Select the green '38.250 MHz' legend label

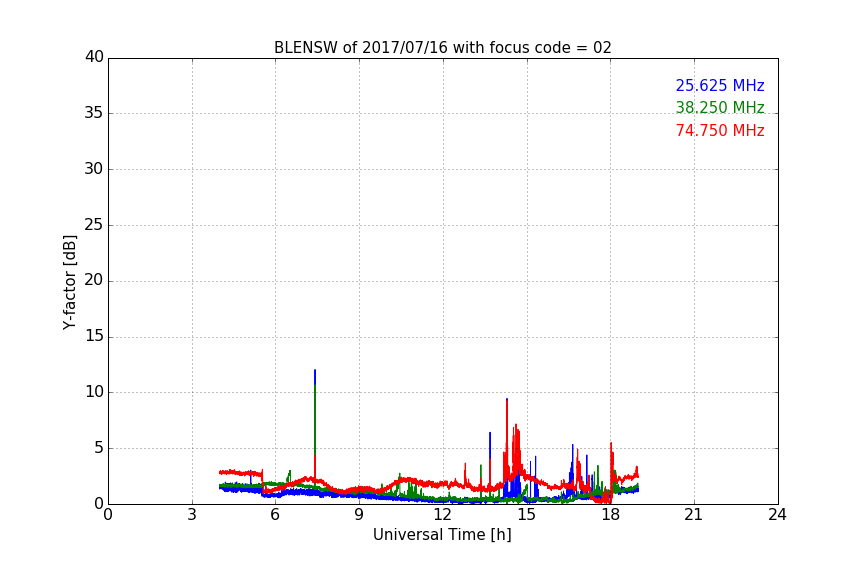(x=720, y=107)
